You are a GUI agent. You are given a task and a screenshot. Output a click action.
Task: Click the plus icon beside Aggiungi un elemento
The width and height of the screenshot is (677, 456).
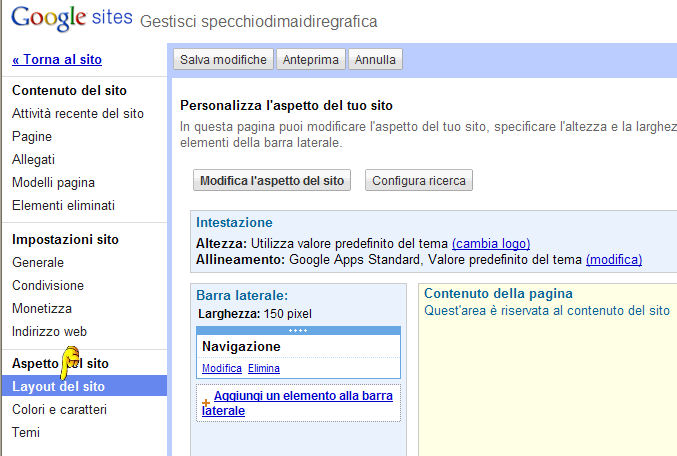click(x=206, y=401)
